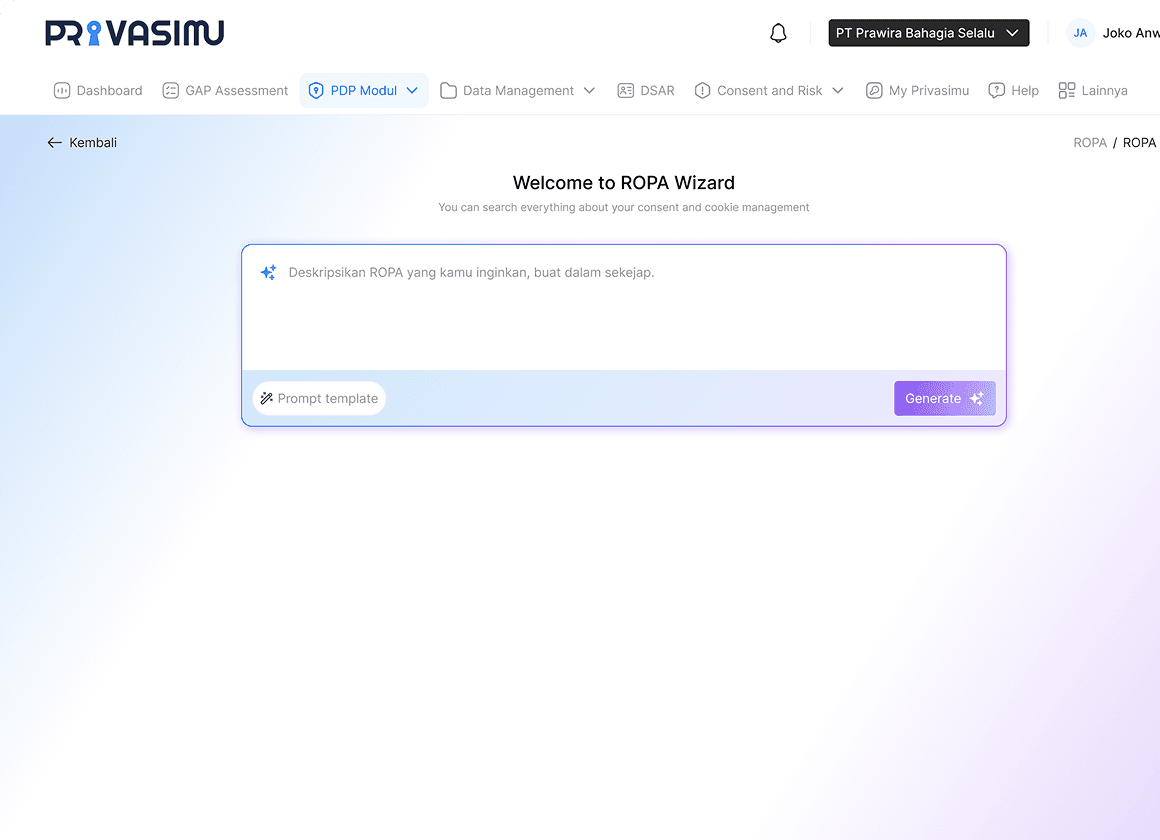Click the JA user avatar
The height and width of the screenshot is (840, 1160).
click(x=1080, y=33)
